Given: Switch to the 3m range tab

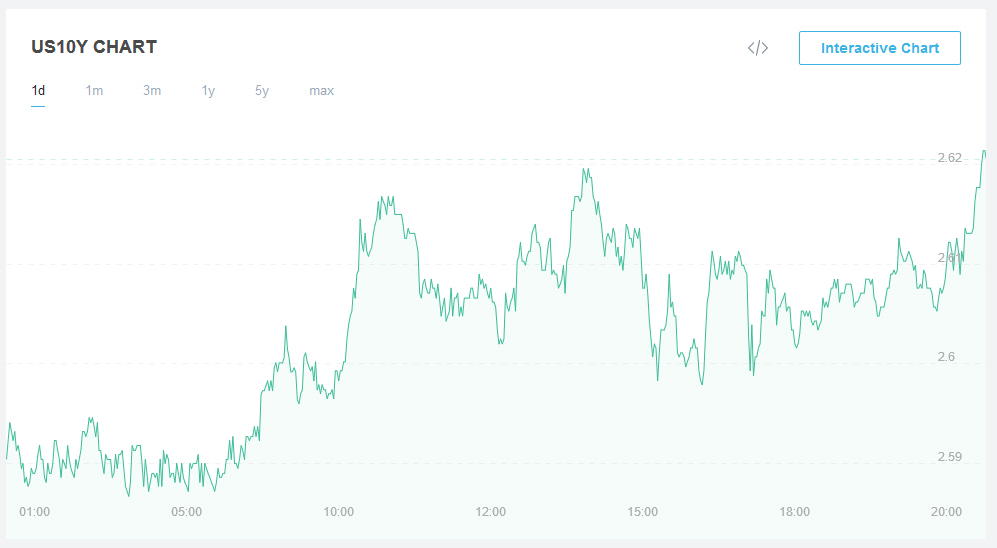Looking at the screenshot, I should [152, 91].
